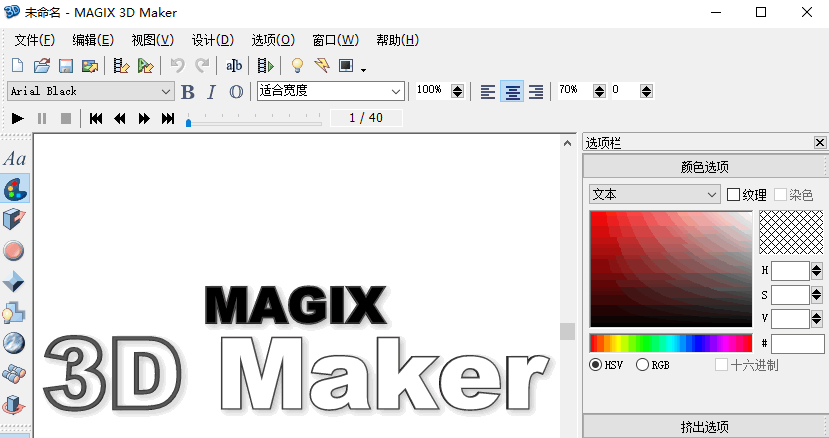Select the Aa text options tool
The width and height of the screenshot is (829, 438).
click(x=14, y=158)
